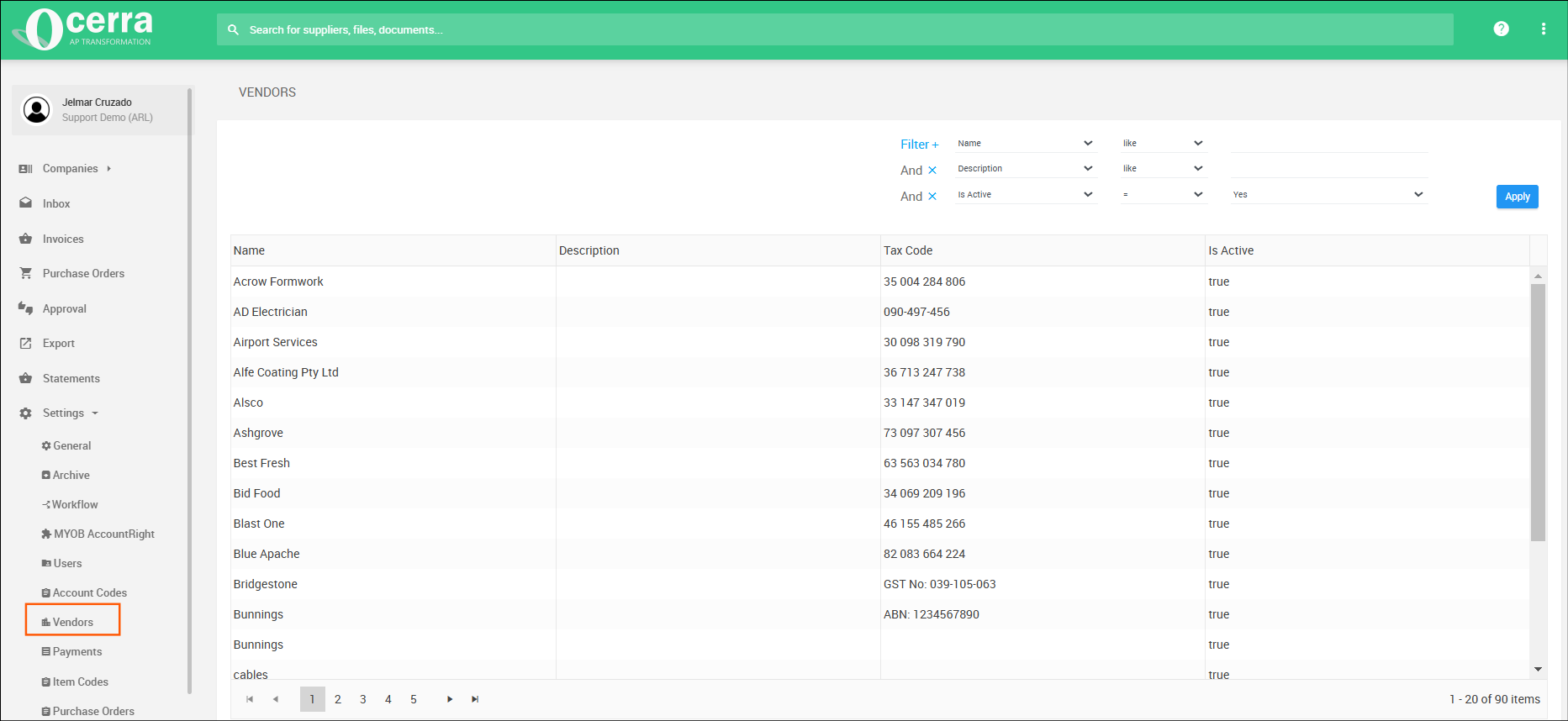Open General settings
1568x721 pixels.
coord(66,446)
